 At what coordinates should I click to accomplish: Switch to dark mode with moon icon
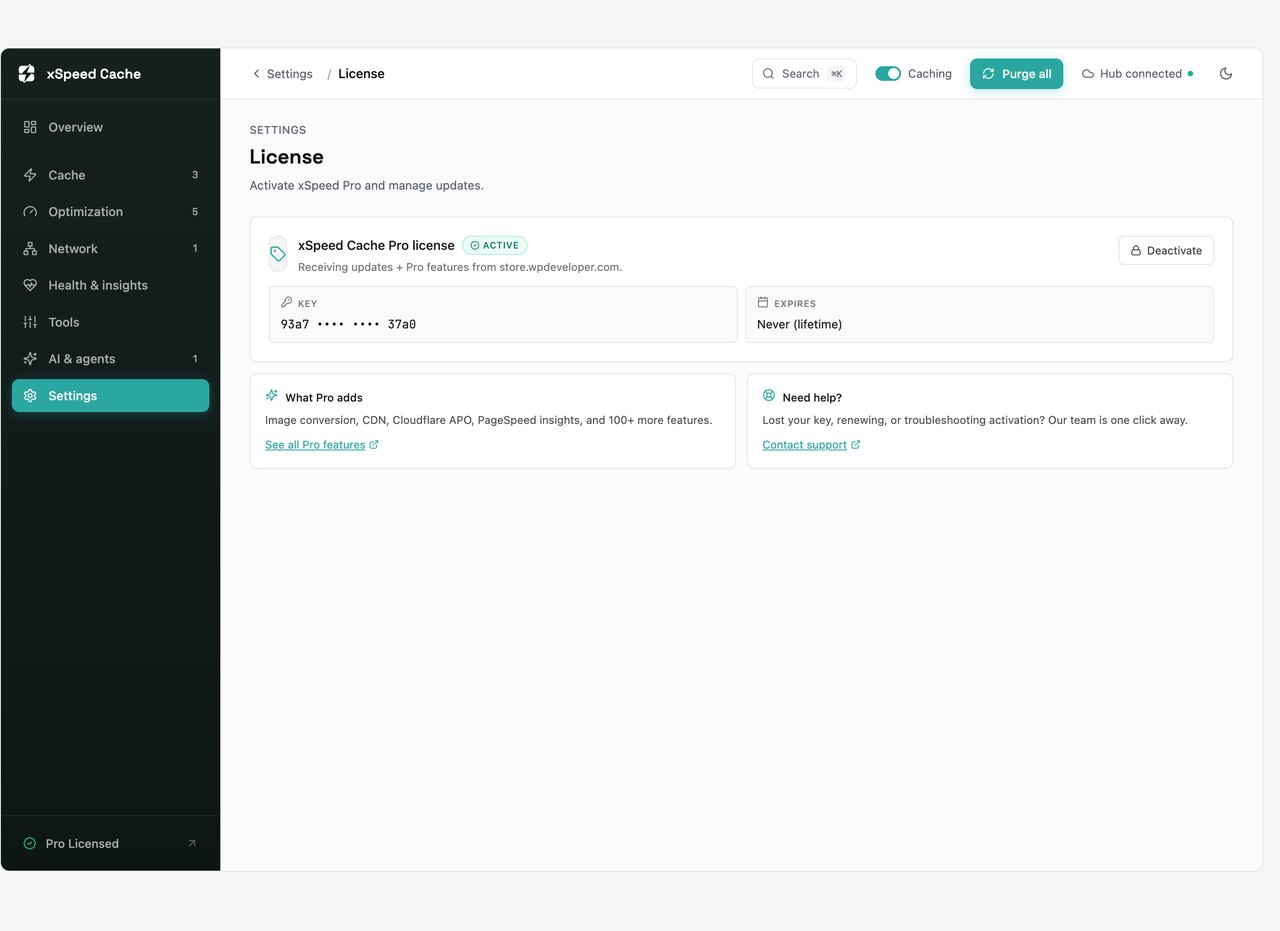click(x=1226, y=74)
